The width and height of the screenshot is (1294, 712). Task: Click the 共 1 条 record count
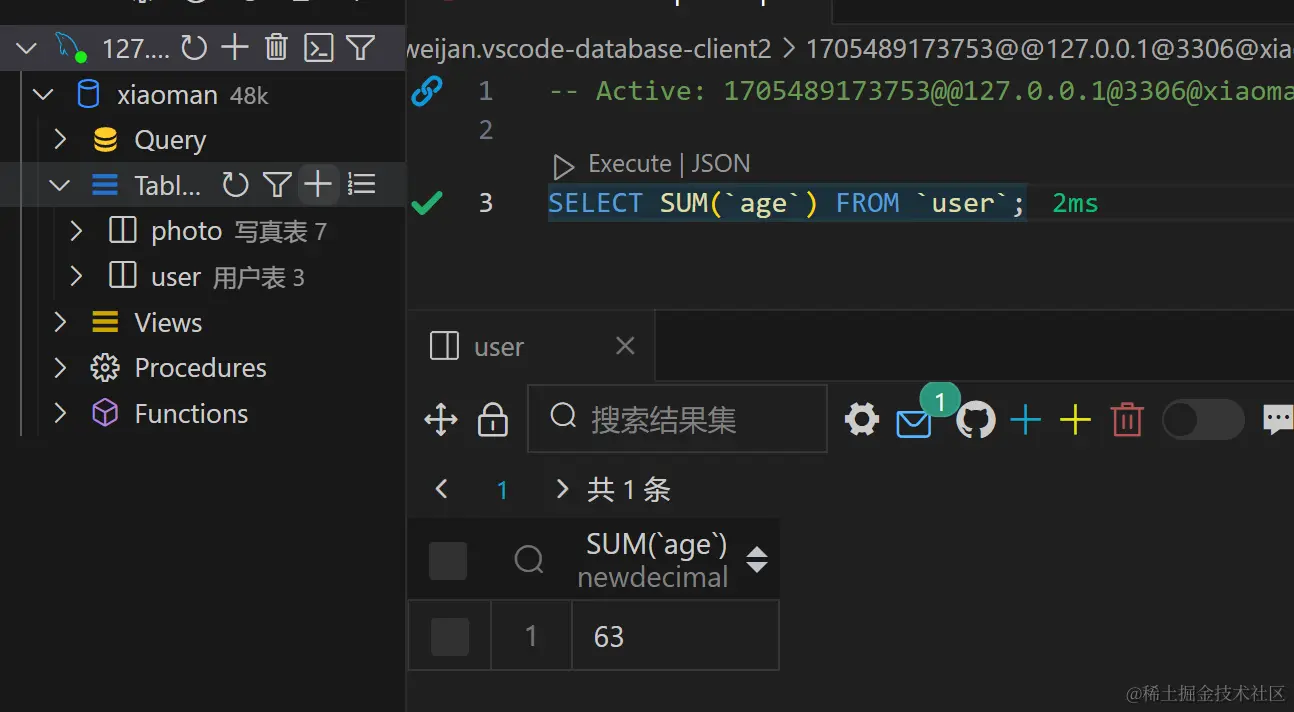pyautogui.click(x=629, y=490)
